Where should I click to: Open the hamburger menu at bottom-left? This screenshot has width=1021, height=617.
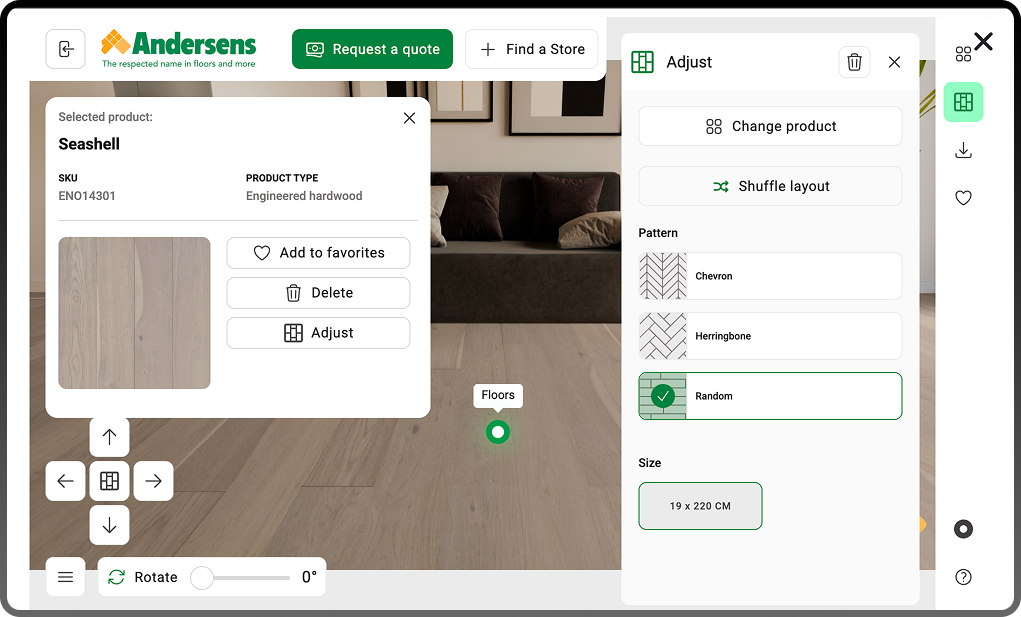65,577
